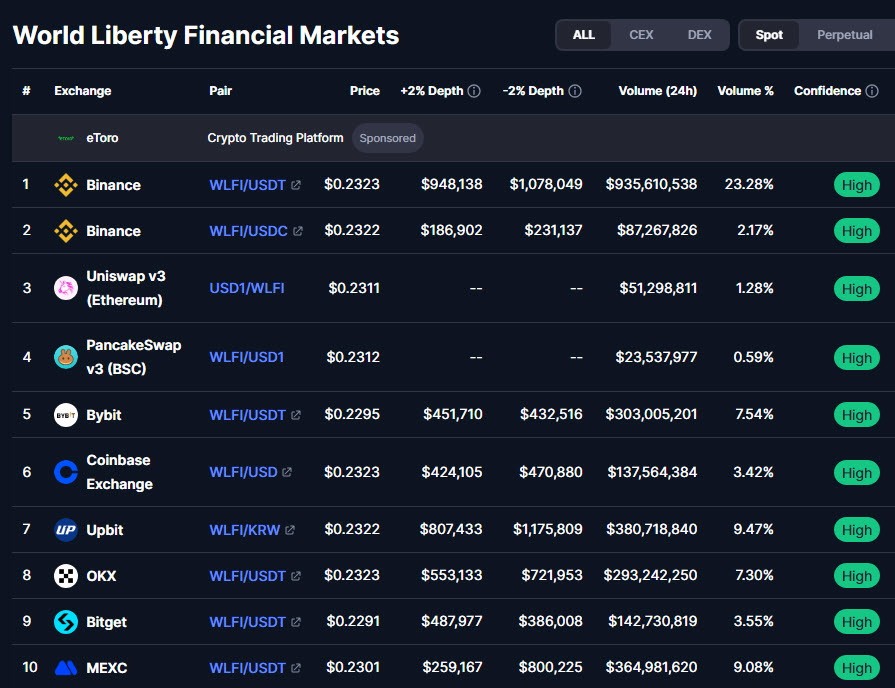Select the ALL exchanges filter tab
Viewport: 895px width, 688px height.
coord(583,35)
